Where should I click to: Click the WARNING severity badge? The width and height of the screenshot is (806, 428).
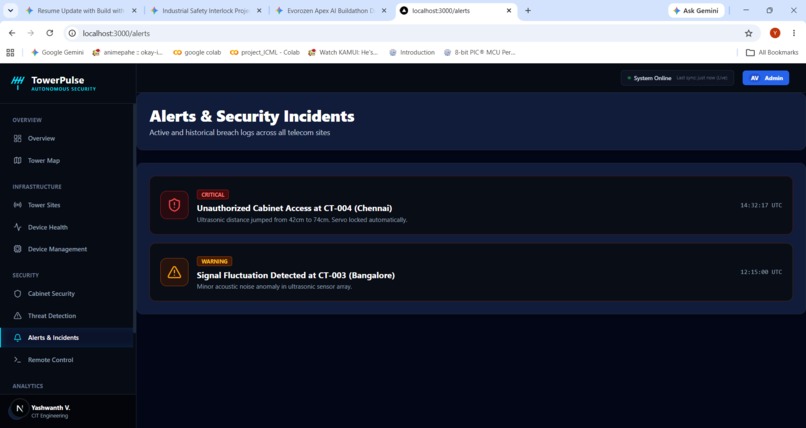[214, 261]
